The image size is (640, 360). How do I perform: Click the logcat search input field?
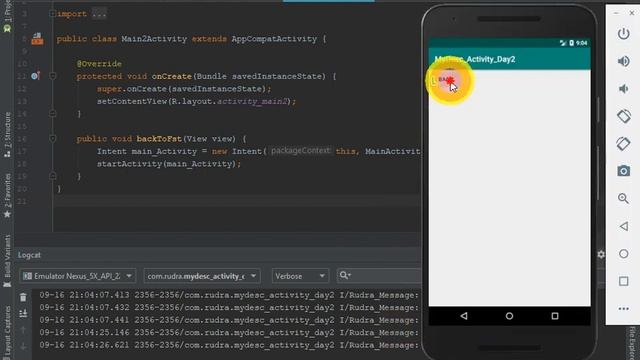point(379,276)
